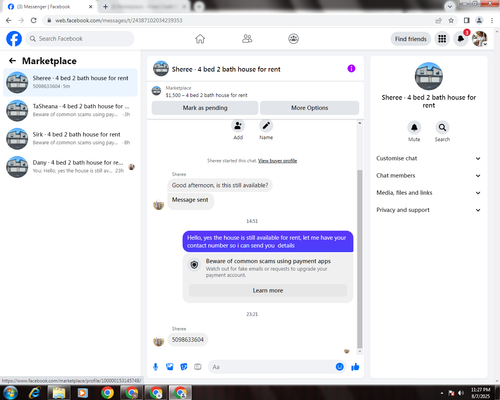This screenshot has height=400, width=500.
Task: Attach a photo using the image icon
Action: tap(170, 367)
